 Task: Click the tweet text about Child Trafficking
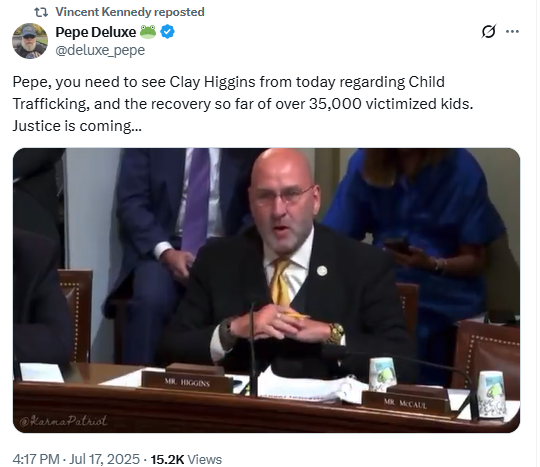[243, 104]
